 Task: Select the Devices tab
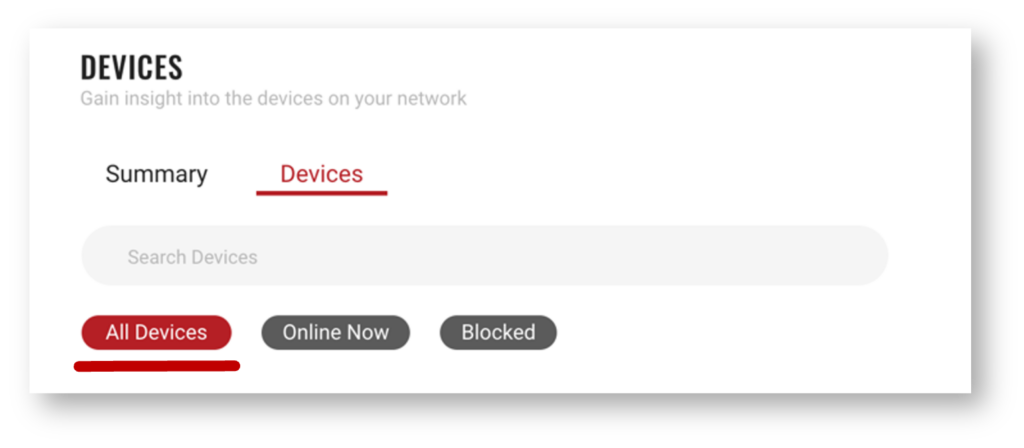321,174
